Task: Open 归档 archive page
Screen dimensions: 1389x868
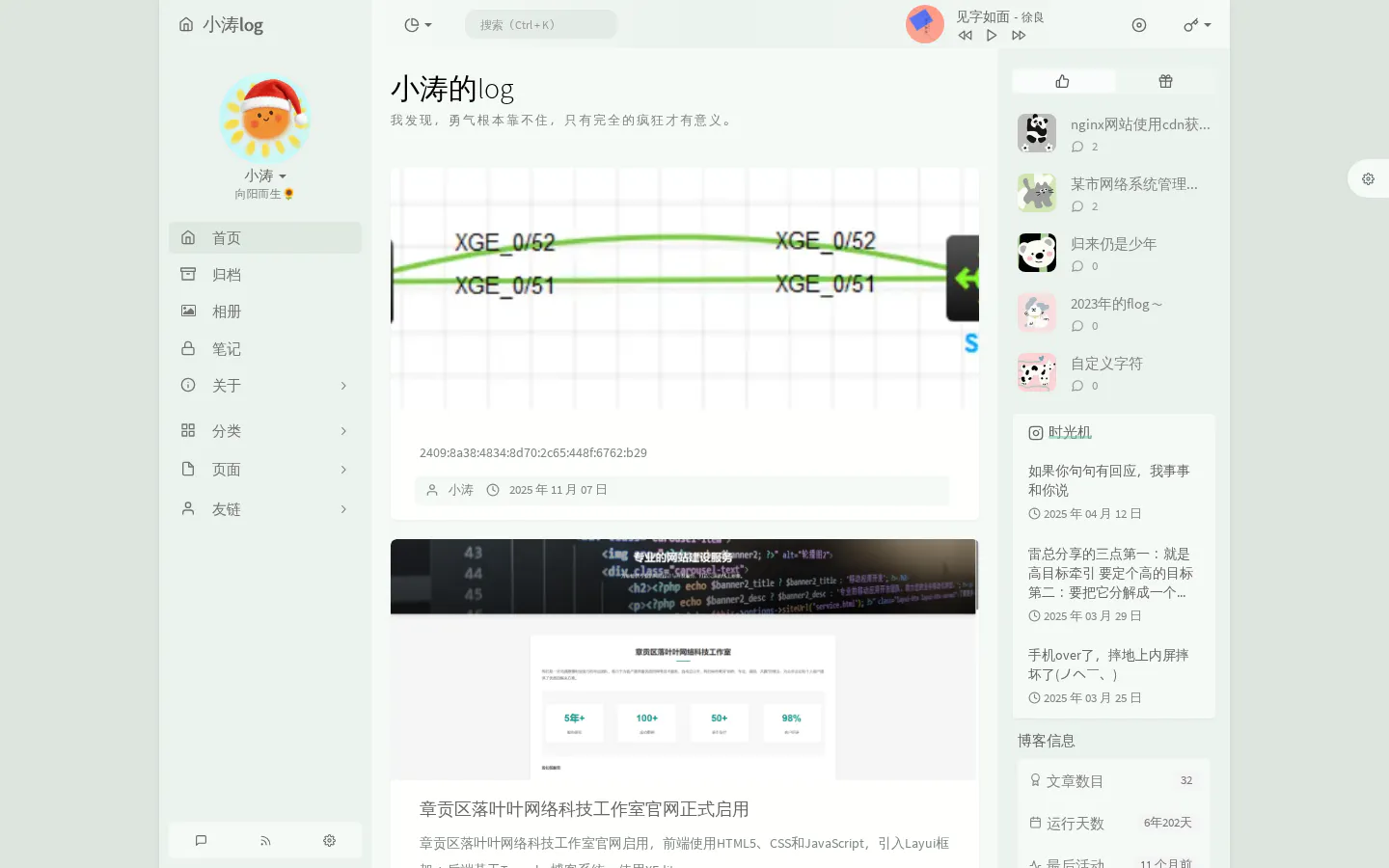Action: click(x=265, y=274)
